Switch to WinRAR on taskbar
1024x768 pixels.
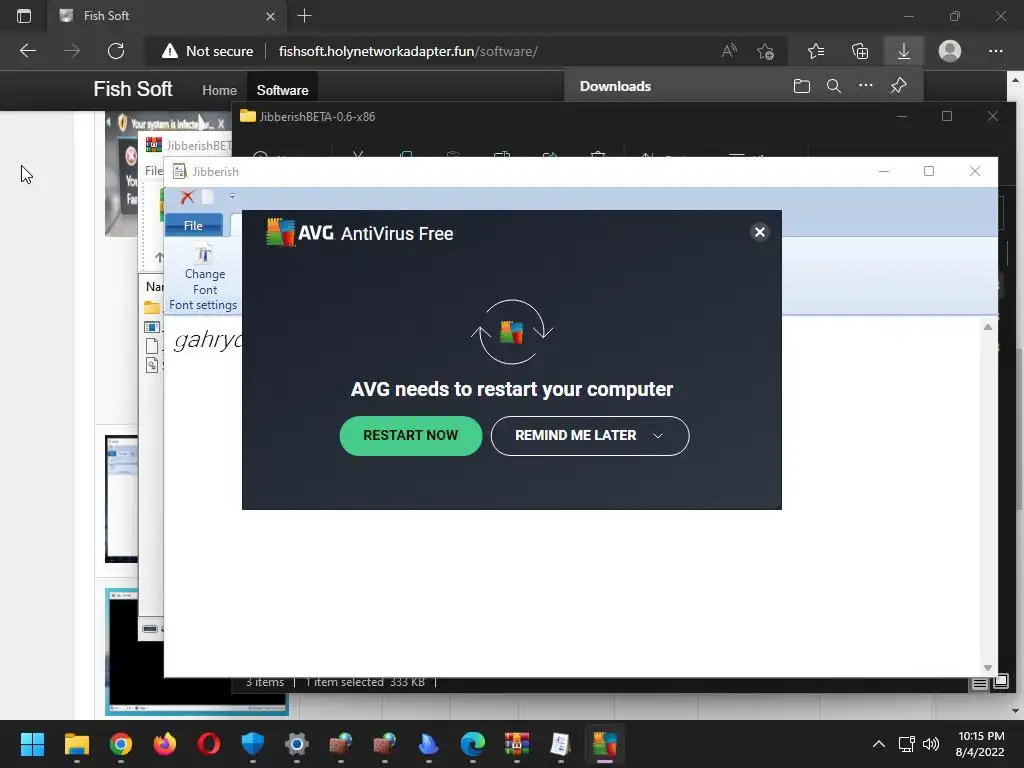pyautogui.click(x=517, y=744)
